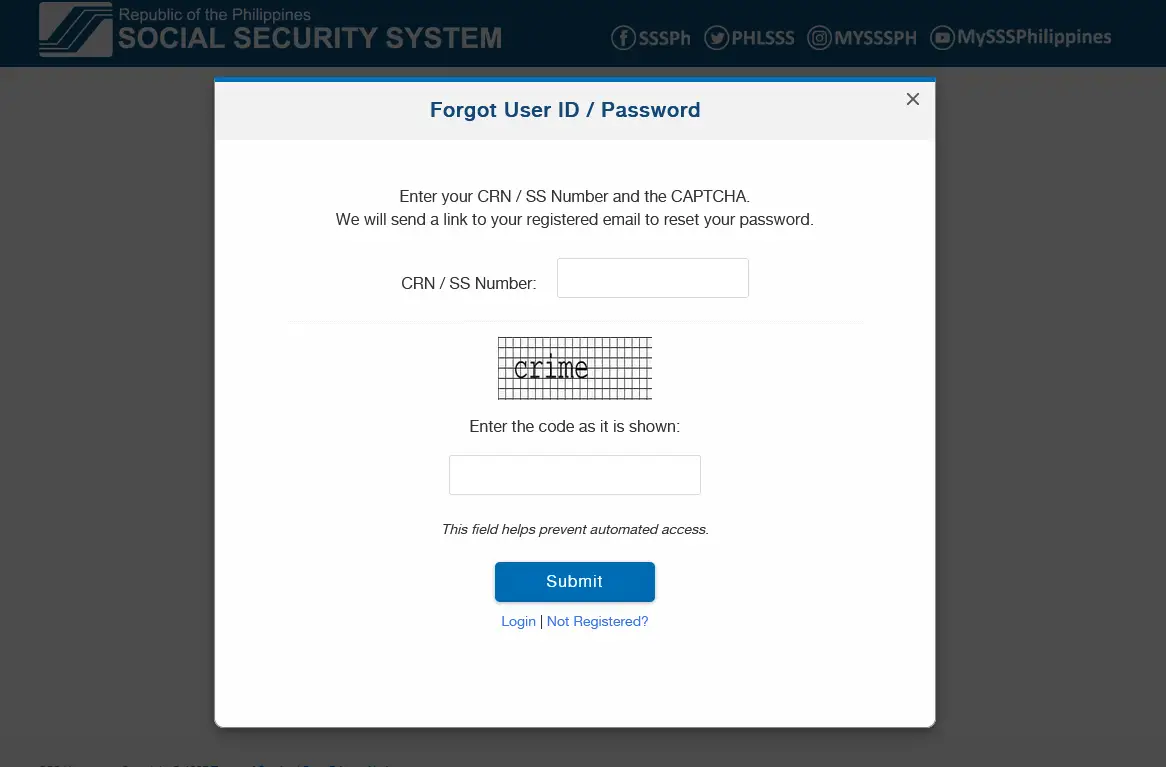Click the PHLSSS Twitter icon

[717, 38]
